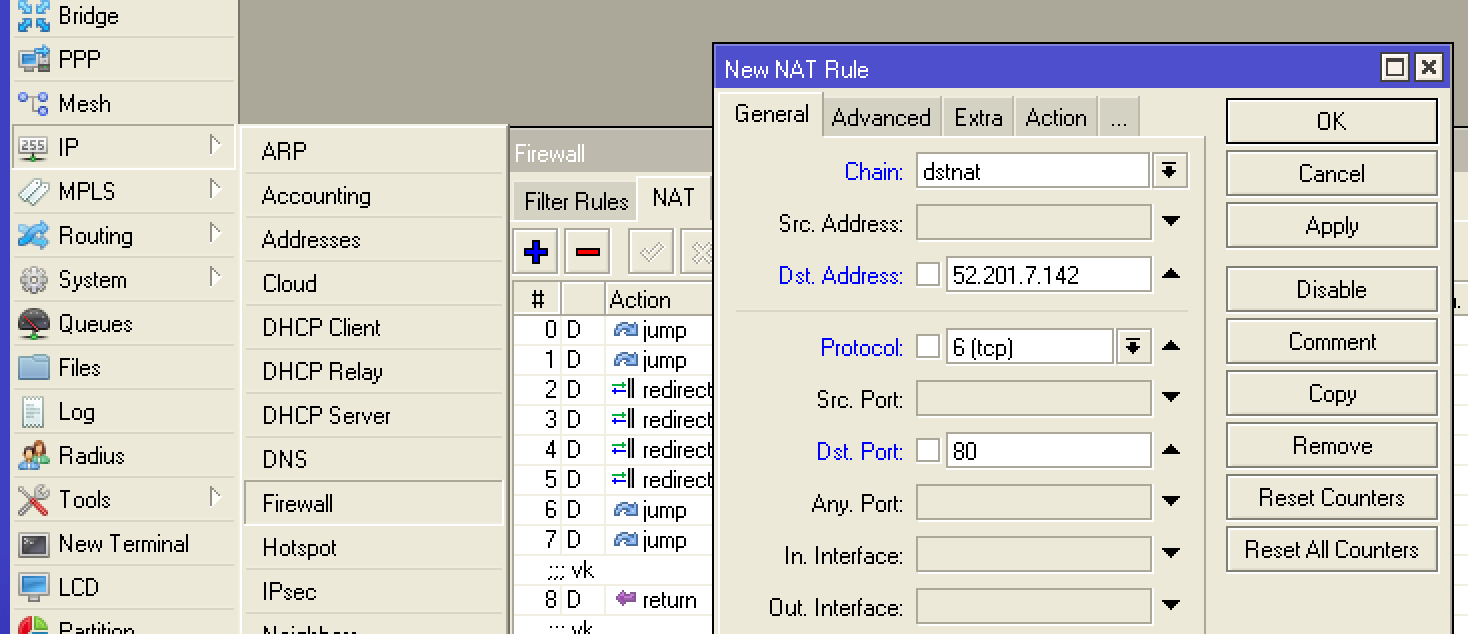Click jump icon in rule row 7
Image resolution: width=1468 pixels, height=634 pixels.
tap(626, 540)
